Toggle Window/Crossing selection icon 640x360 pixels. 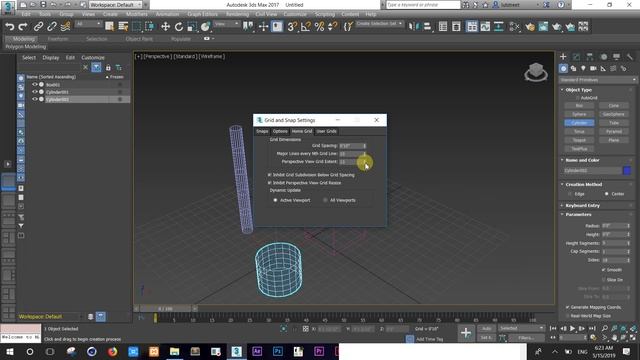tap(150, 27)
